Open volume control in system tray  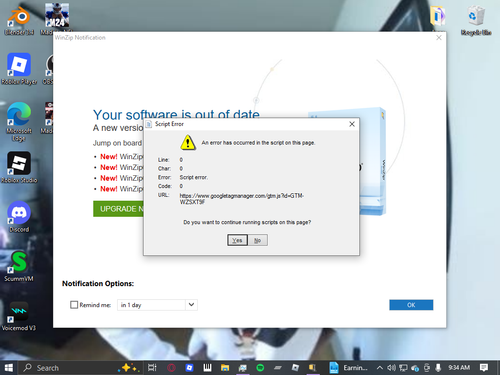point(391,368)
